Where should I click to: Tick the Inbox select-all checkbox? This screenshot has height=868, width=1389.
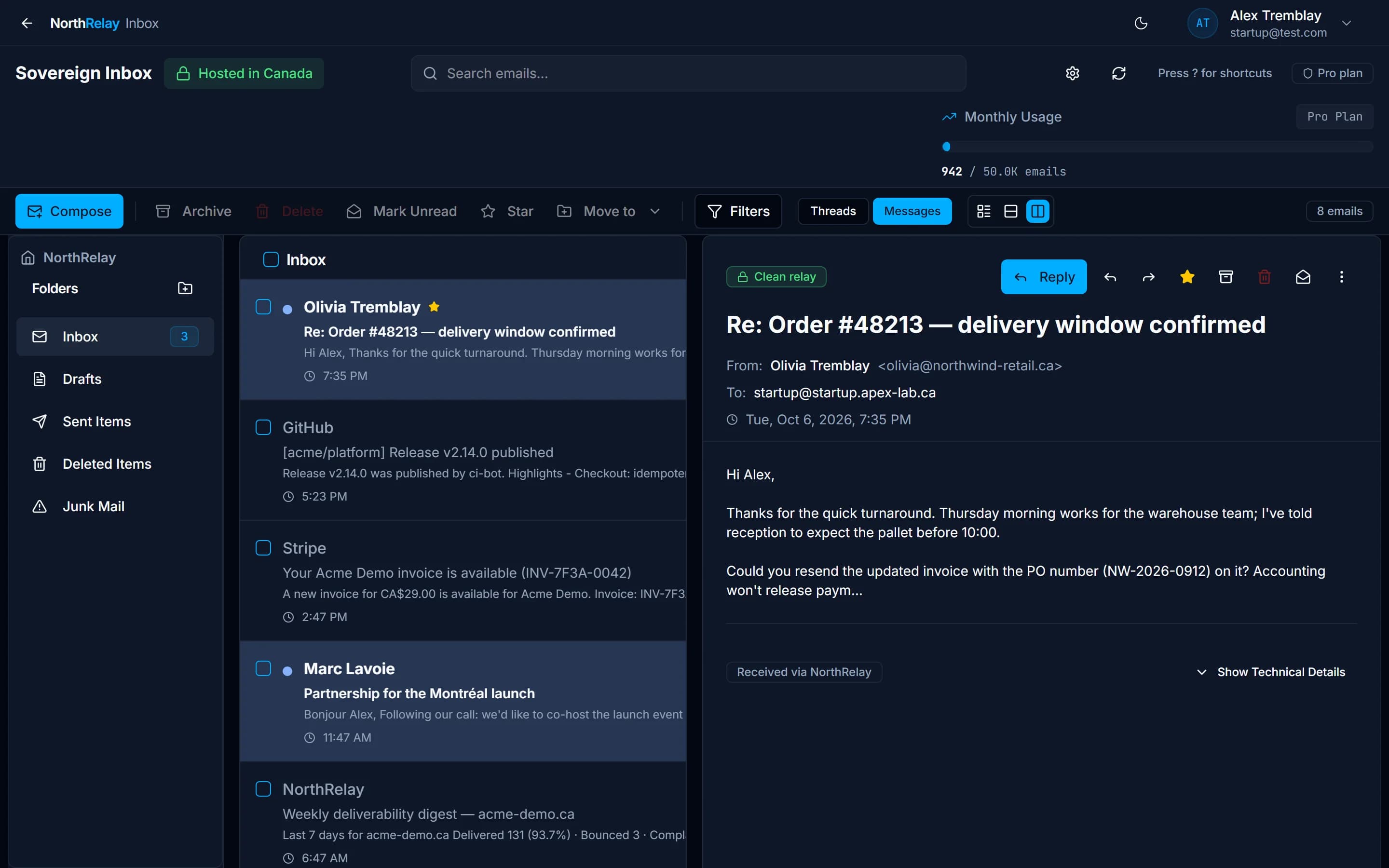271,259
